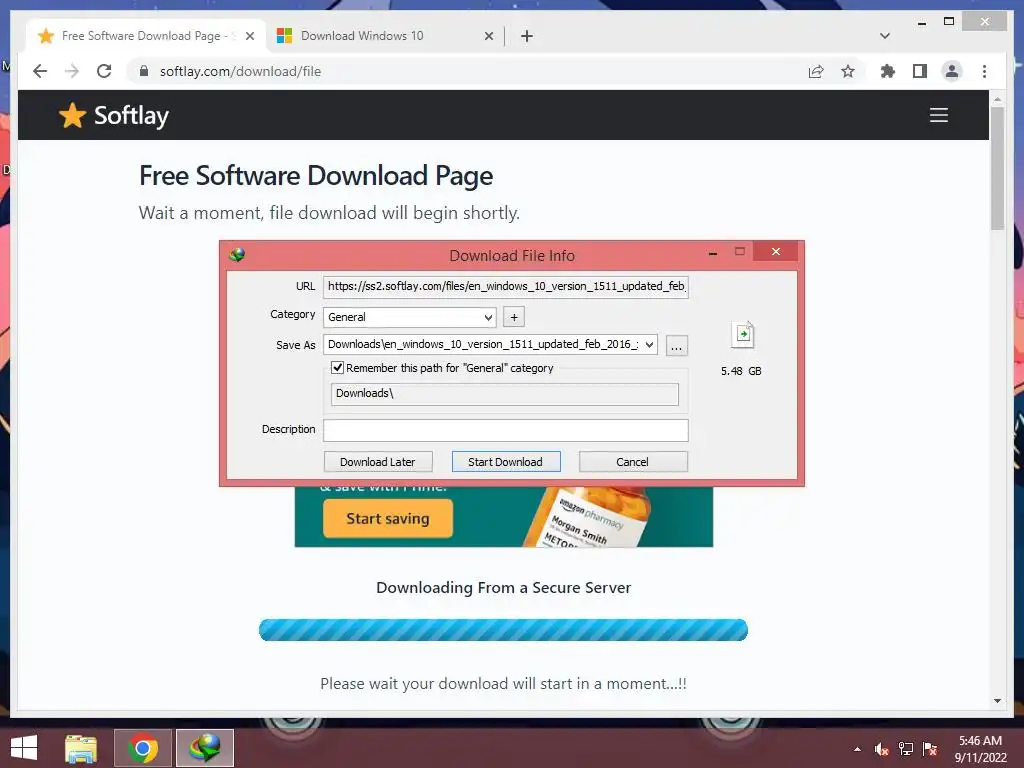Click the page vertical scrollbar thumb

pos(997,168)
